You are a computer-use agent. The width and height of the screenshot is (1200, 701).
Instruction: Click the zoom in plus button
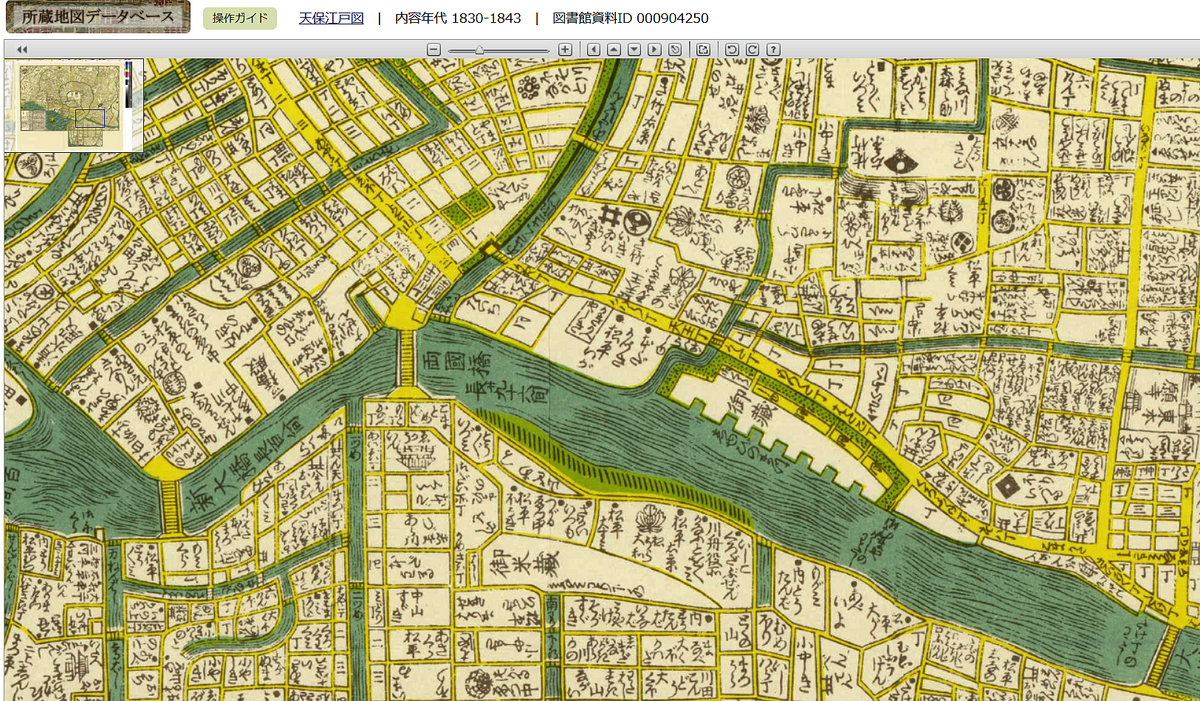pos(565,49)
